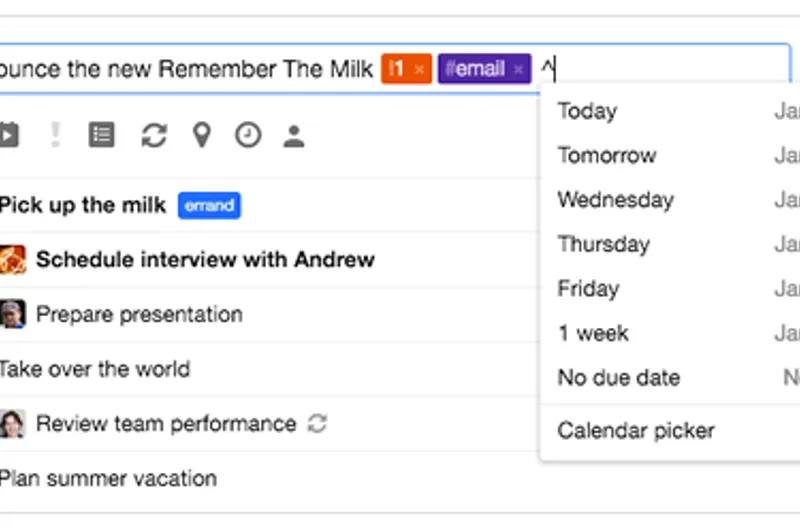Remove the #email tag
Image resolution: width=800 pixels, height=531 pixels.
pyautogui.click(x=518, y=69)
